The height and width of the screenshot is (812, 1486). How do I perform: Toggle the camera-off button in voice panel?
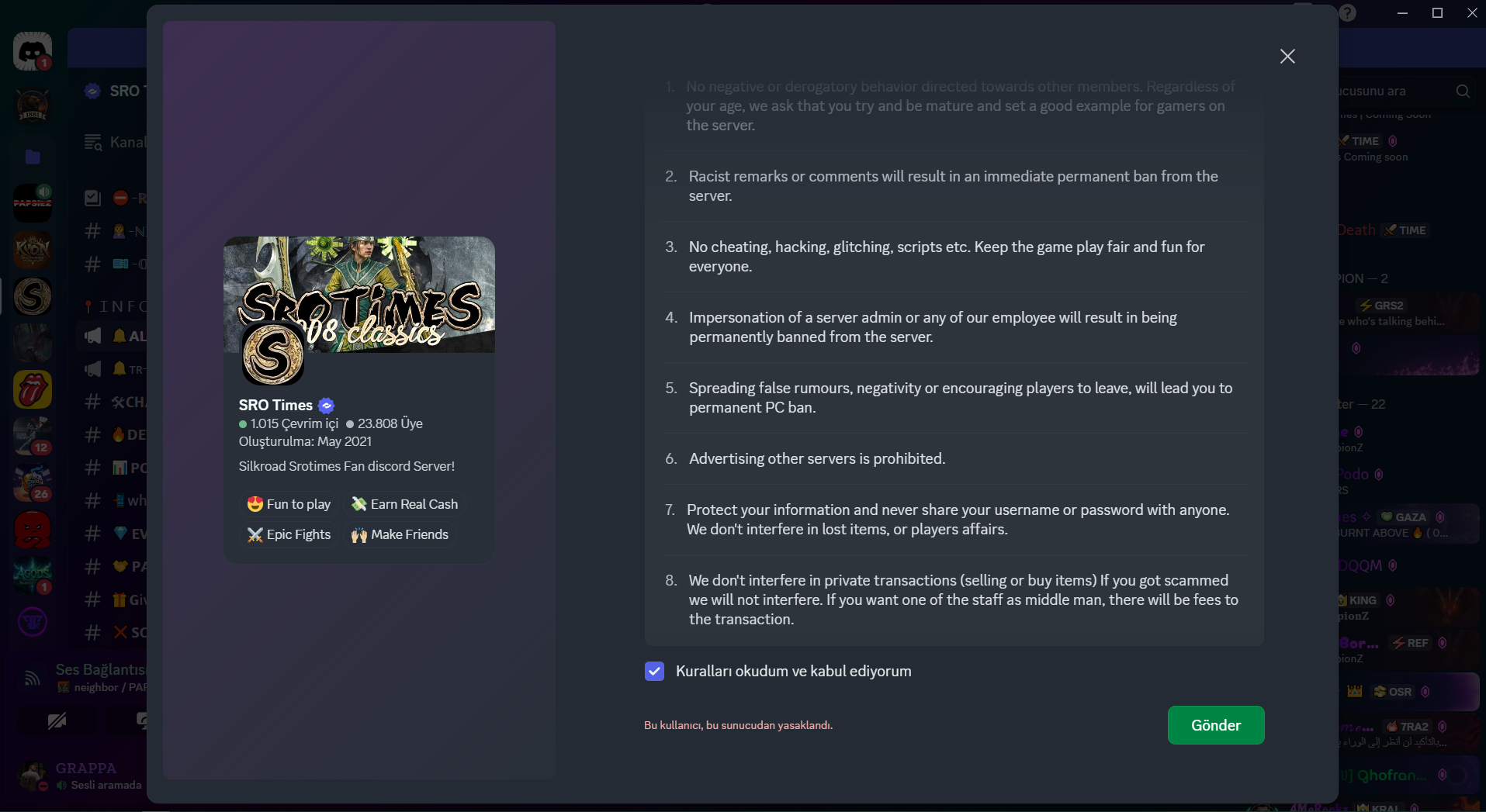point(57,720)
